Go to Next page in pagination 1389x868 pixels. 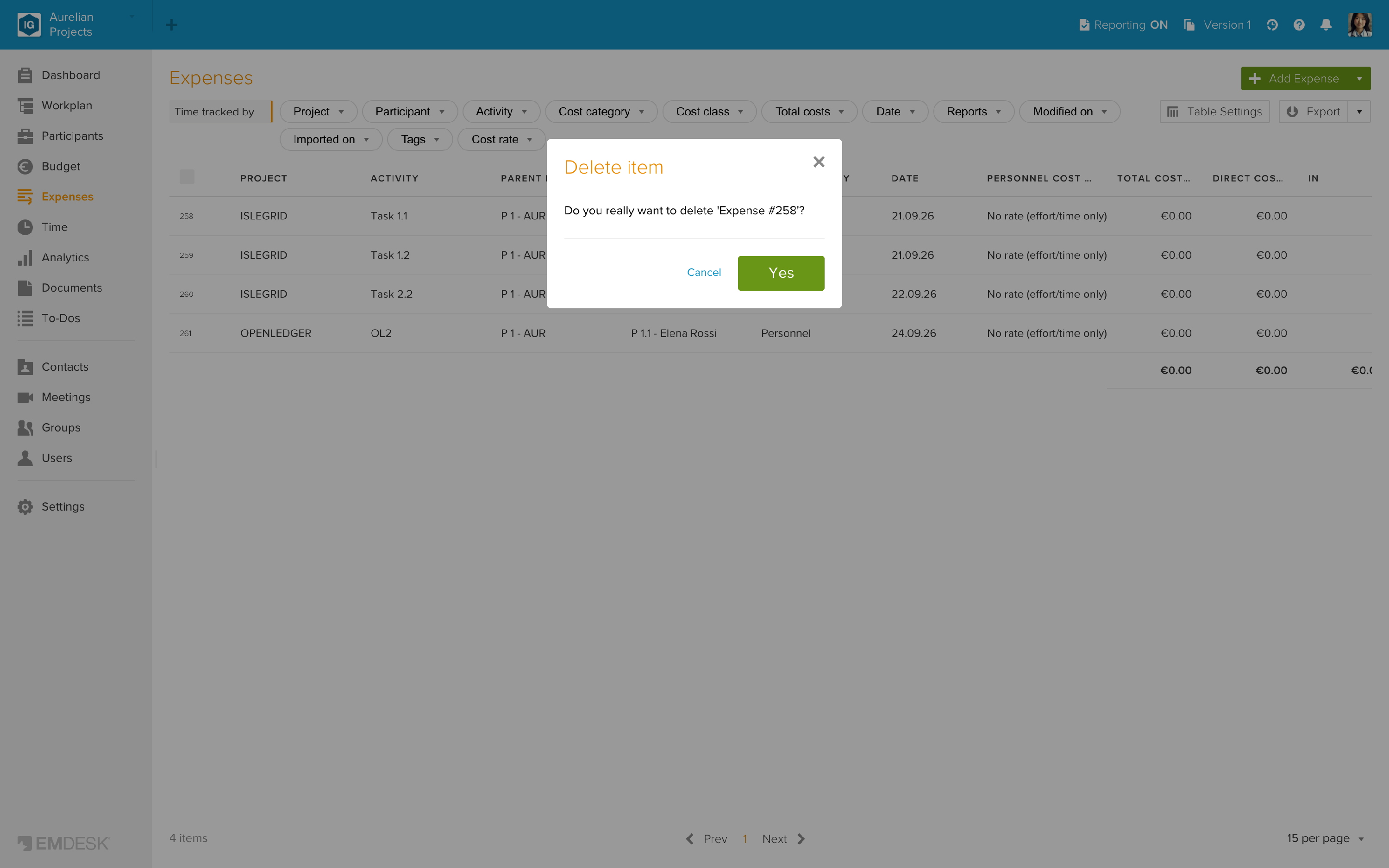tap(783, 839)
